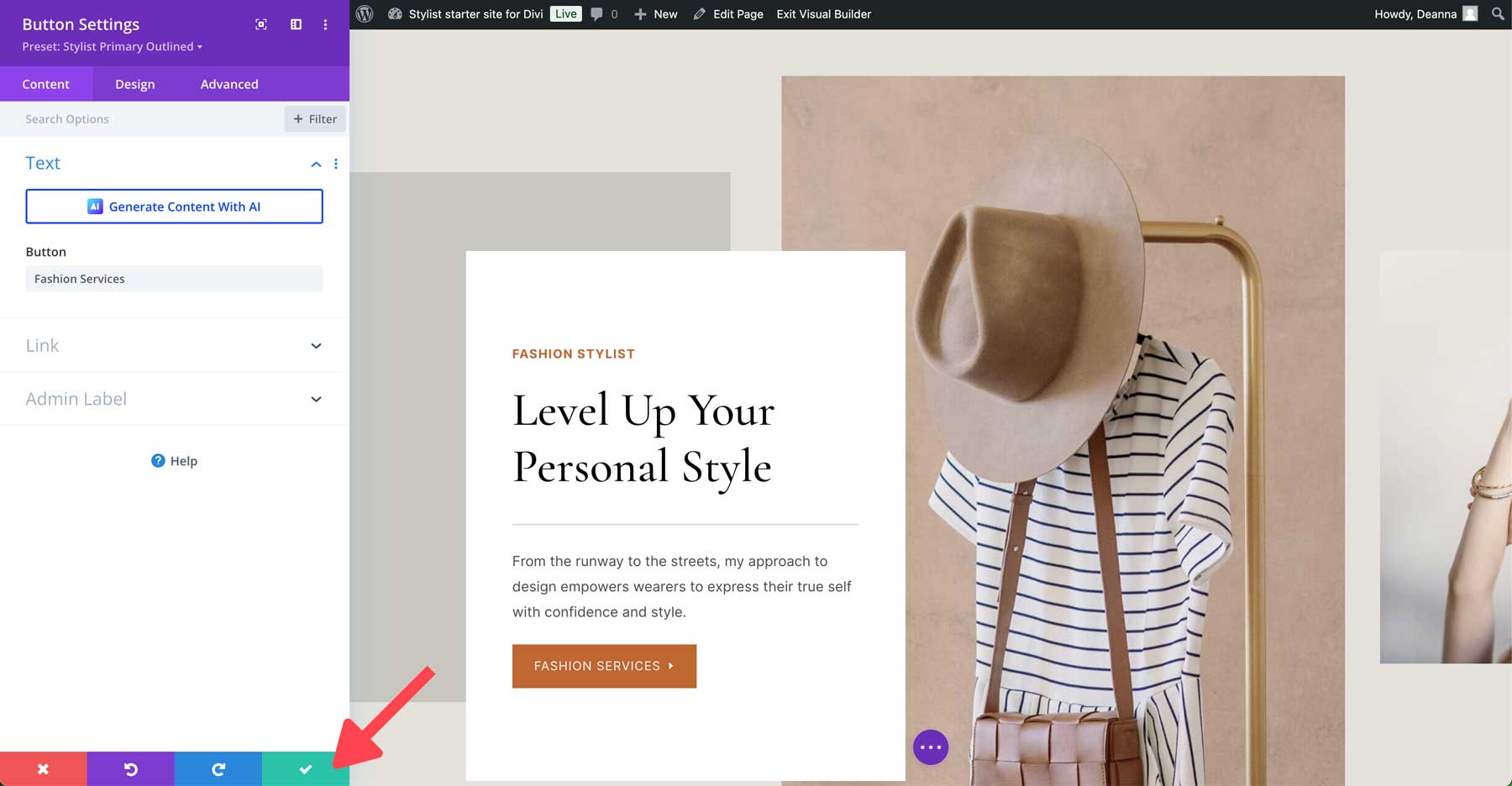The image size is (1512, 786).
Task: Click the Filter button above the options list
Action: [315, 118]
